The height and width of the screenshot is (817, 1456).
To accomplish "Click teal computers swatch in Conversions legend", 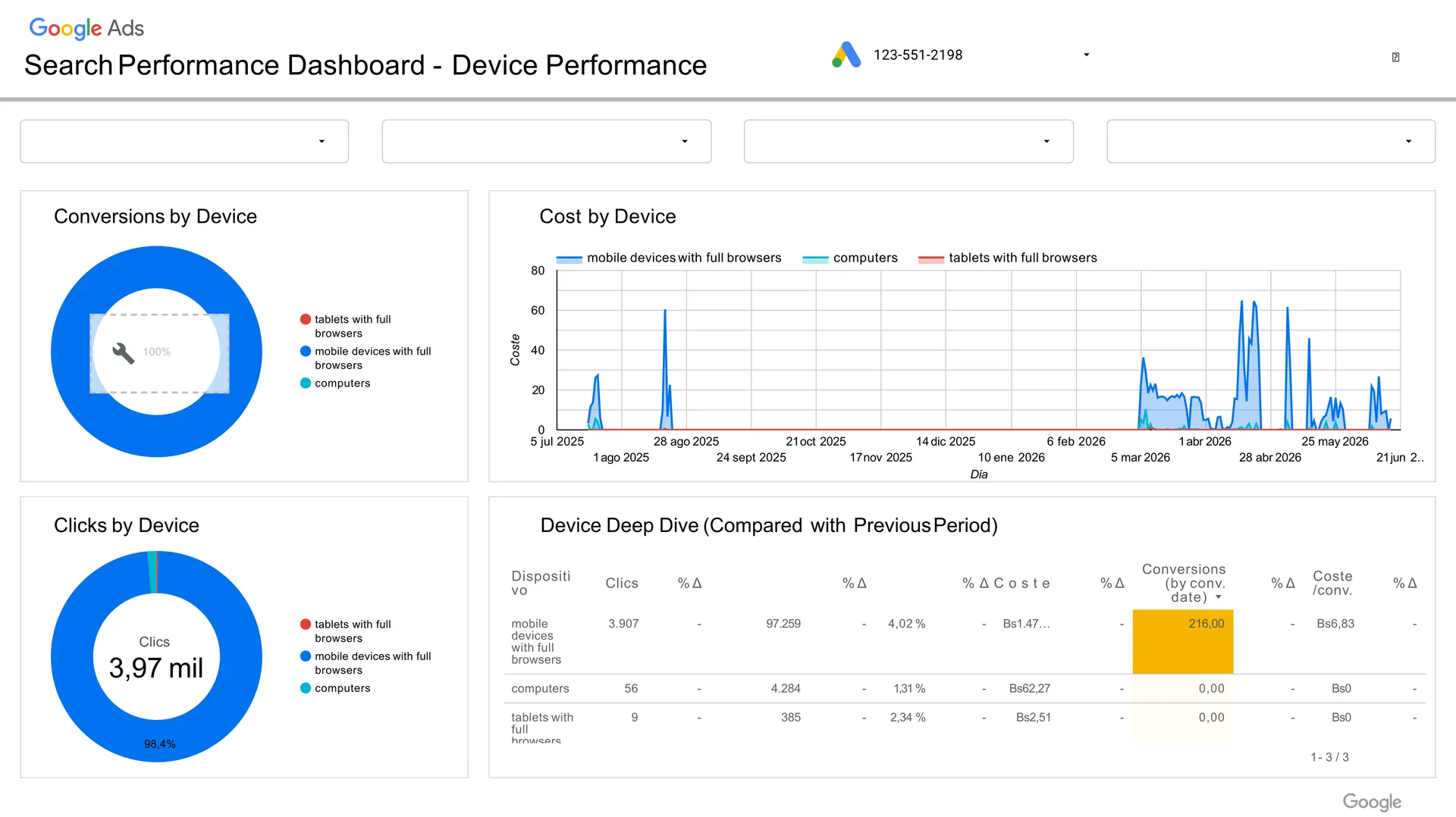I will (x=306, y=383).
